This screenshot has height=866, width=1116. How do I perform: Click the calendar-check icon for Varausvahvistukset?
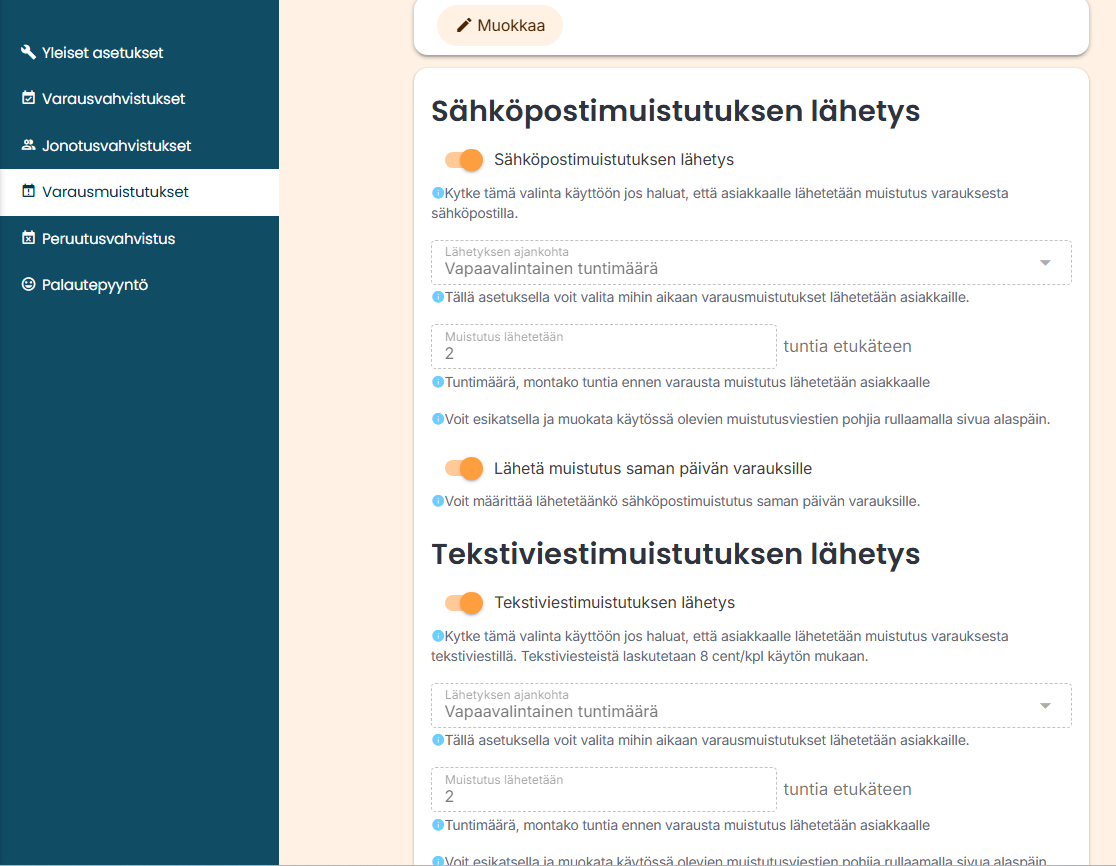point(28,99)
